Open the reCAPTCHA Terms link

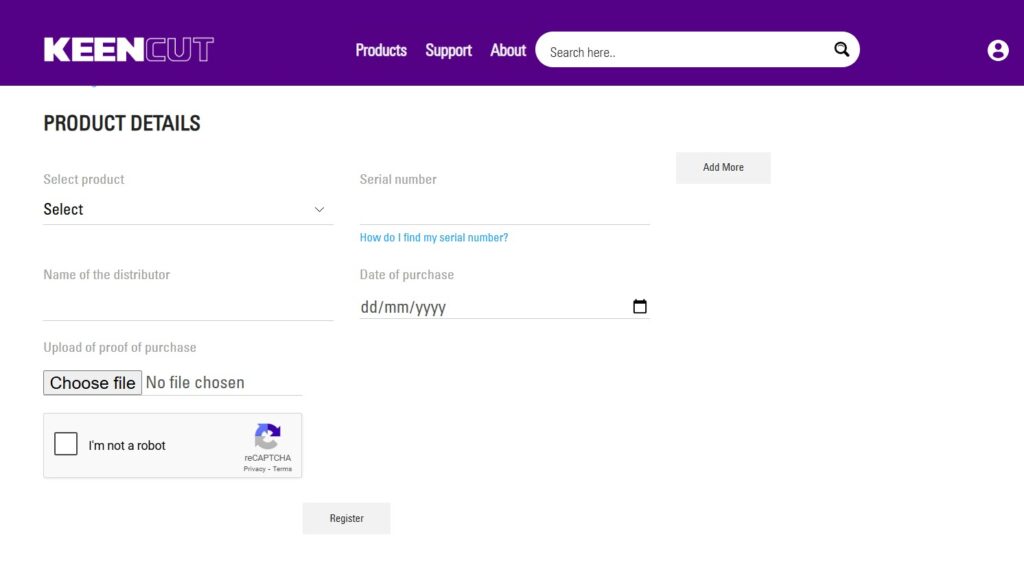283,469
